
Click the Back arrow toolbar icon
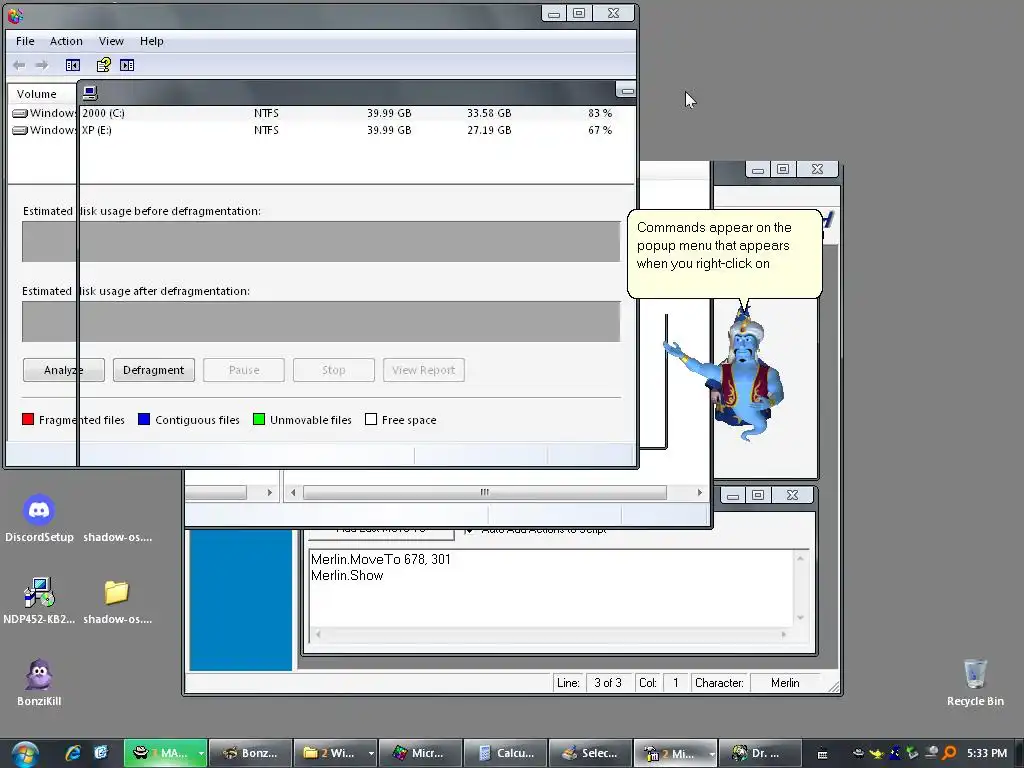[19, 65]
